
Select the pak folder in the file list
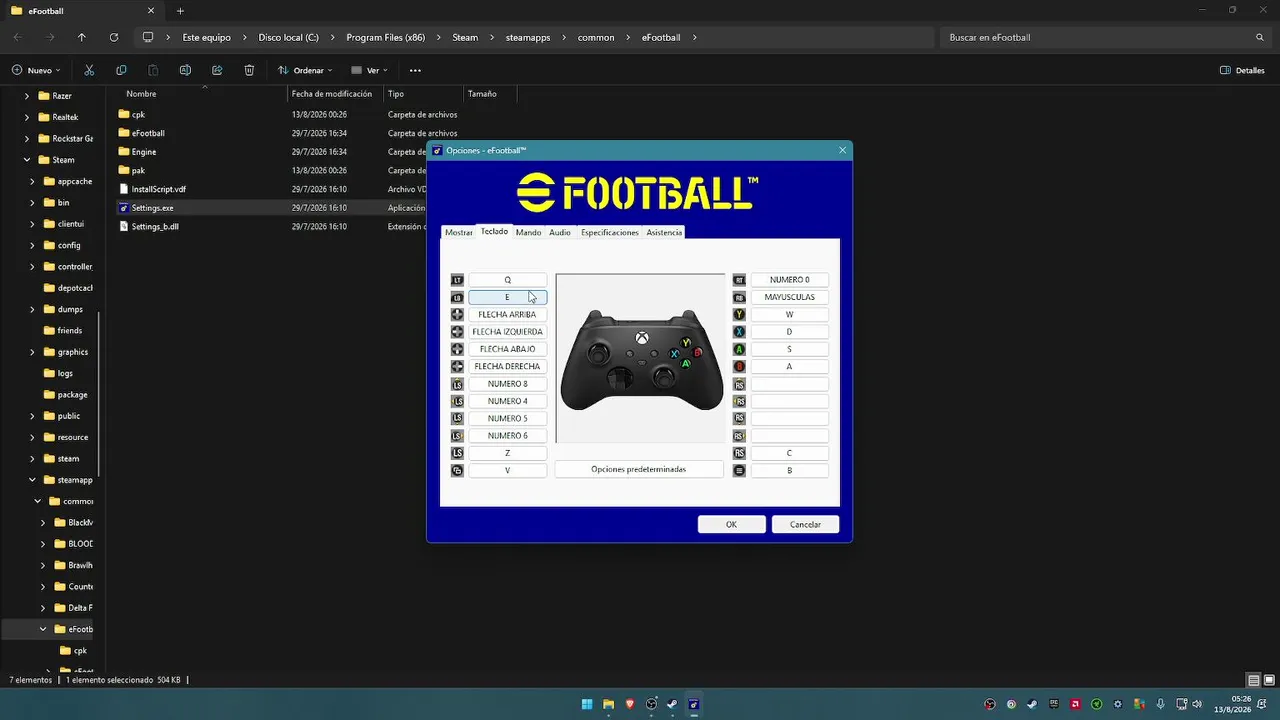(138, 171)
